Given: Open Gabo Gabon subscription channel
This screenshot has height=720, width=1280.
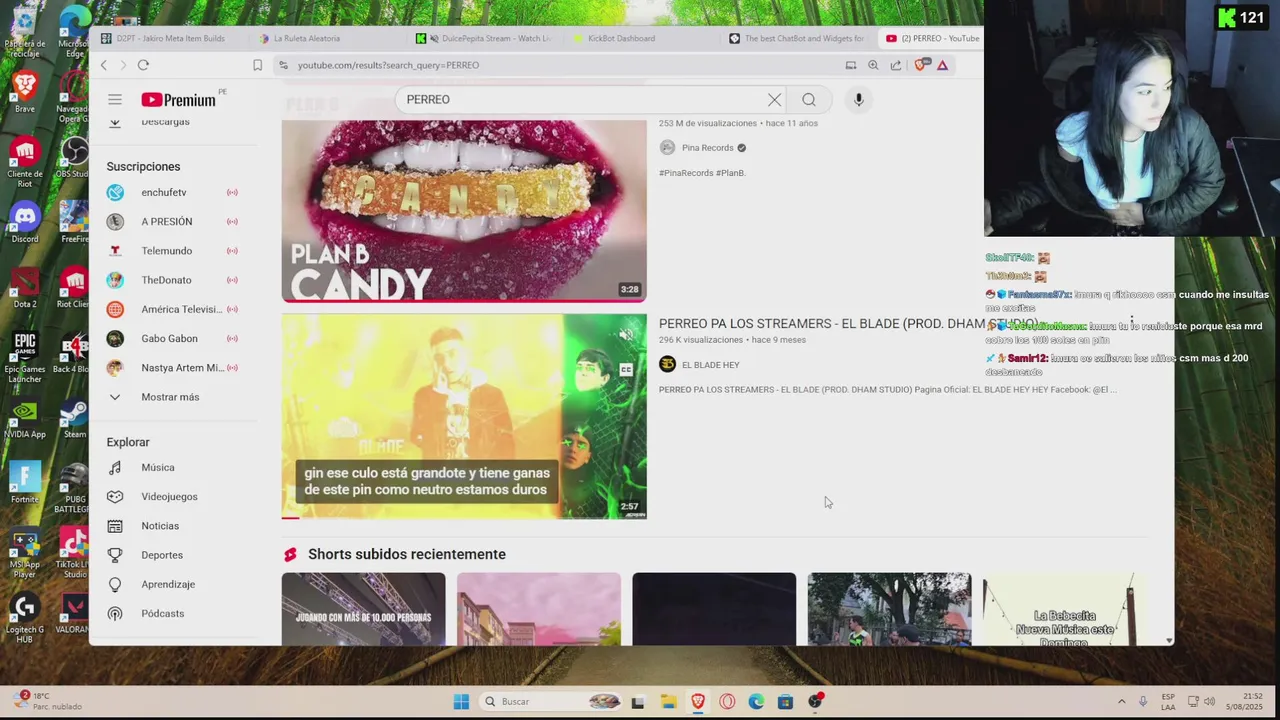Looking at the screenshot, I should click(172, 338).
